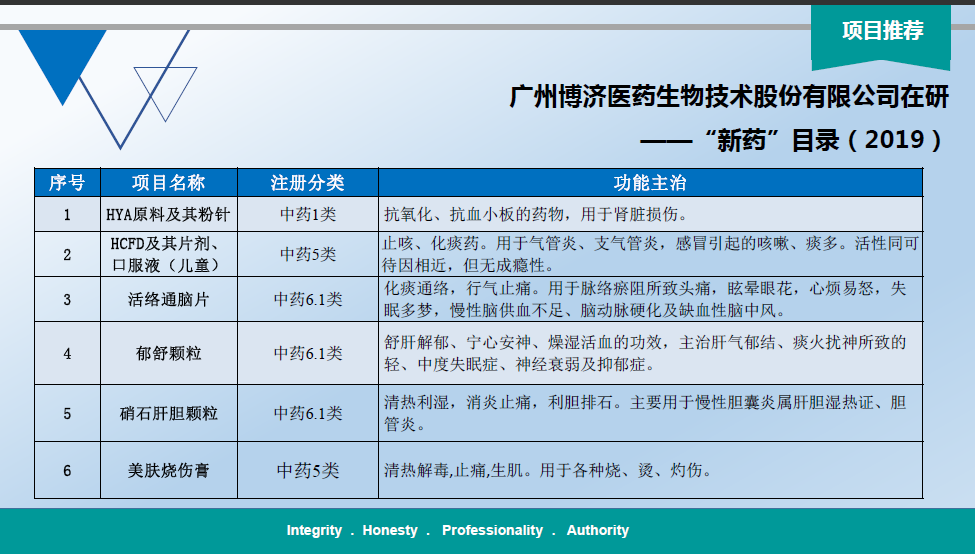Click the 项目推荐 teal badge
Screen dimensions: 975x554
pyautogui.click(x=881, y=31)
